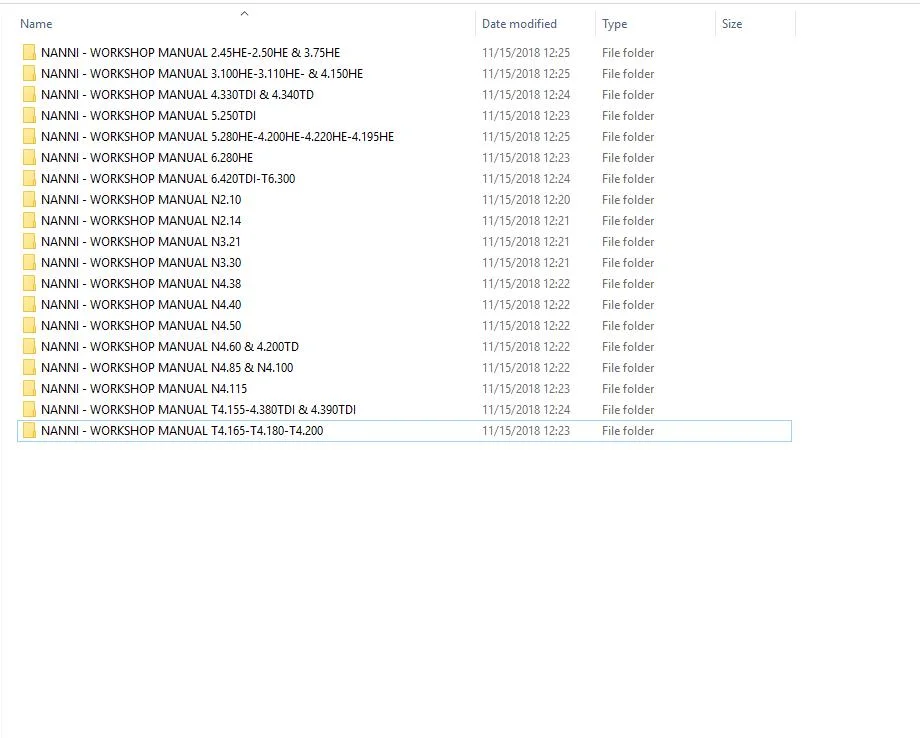Click folder icon for WORKSHOP MANUAL N3.30
The image size is (920, 738).
click(29, 263)
